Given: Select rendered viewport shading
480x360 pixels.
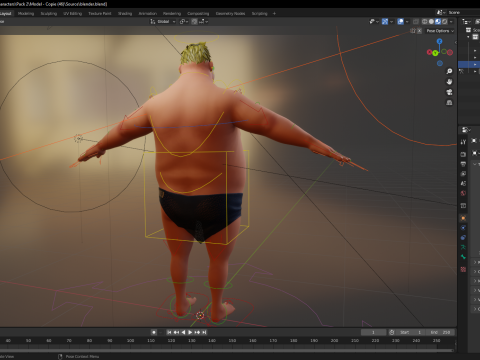Looking at the screenshot, I should pyautogui.click(x=445, y=21).
